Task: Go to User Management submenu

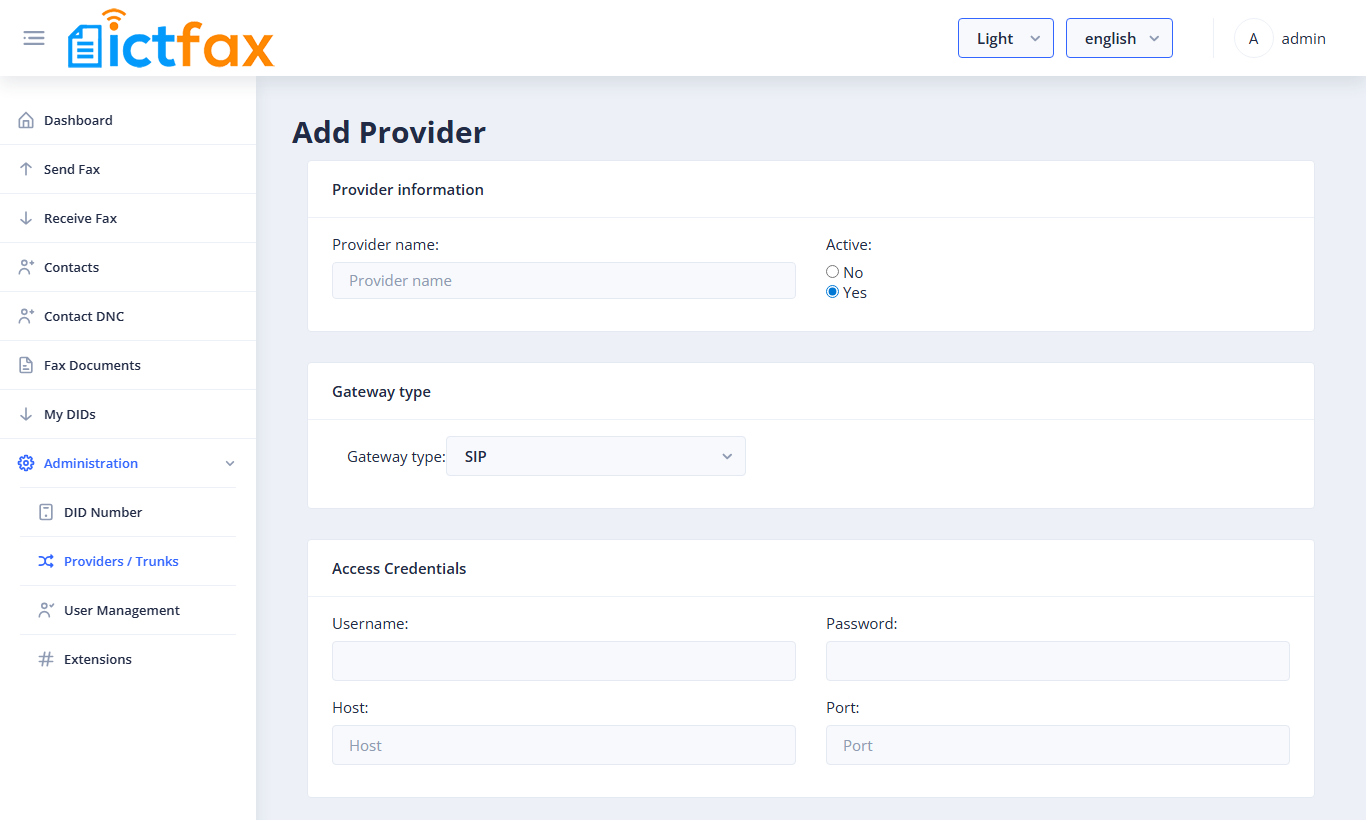Action: click(x=122, y=610)
